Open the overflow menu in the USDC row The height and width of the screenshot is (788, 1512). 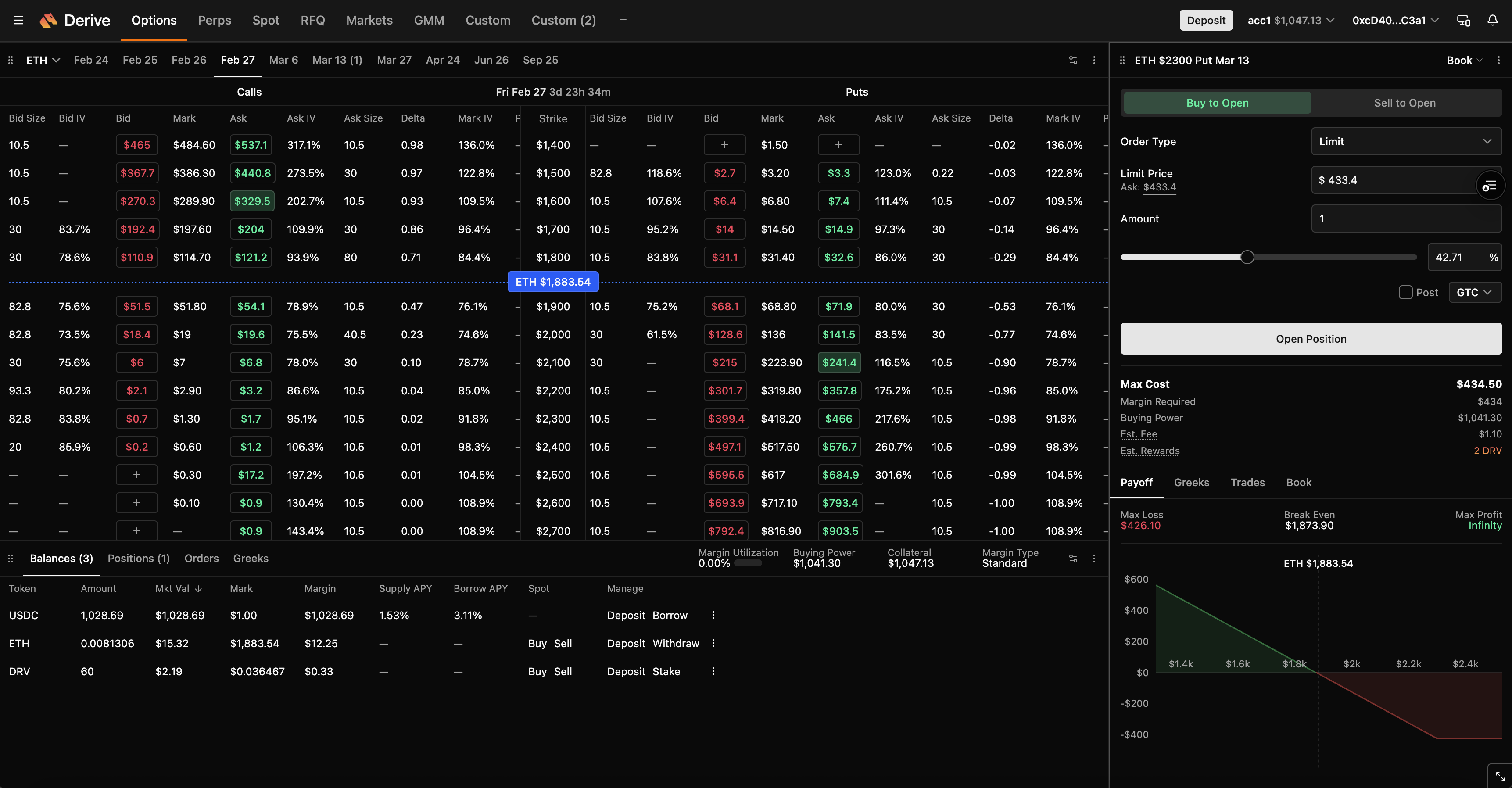click(713, 615)
